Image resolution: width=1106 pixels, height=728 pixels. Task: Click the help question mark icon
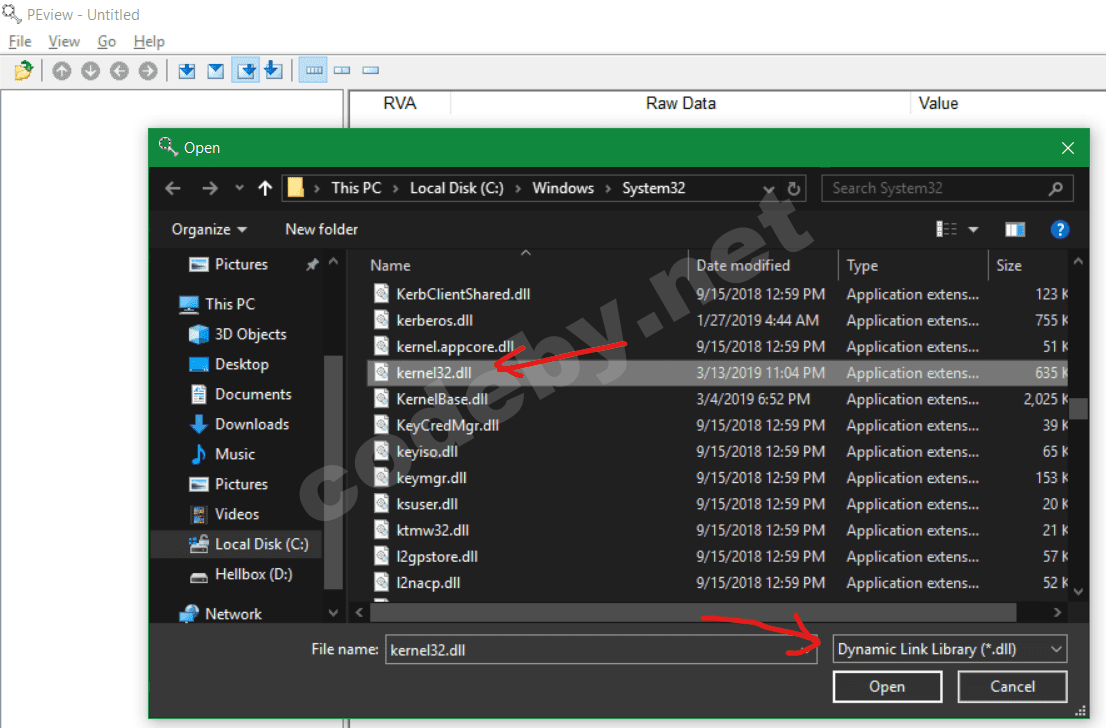1060,229
